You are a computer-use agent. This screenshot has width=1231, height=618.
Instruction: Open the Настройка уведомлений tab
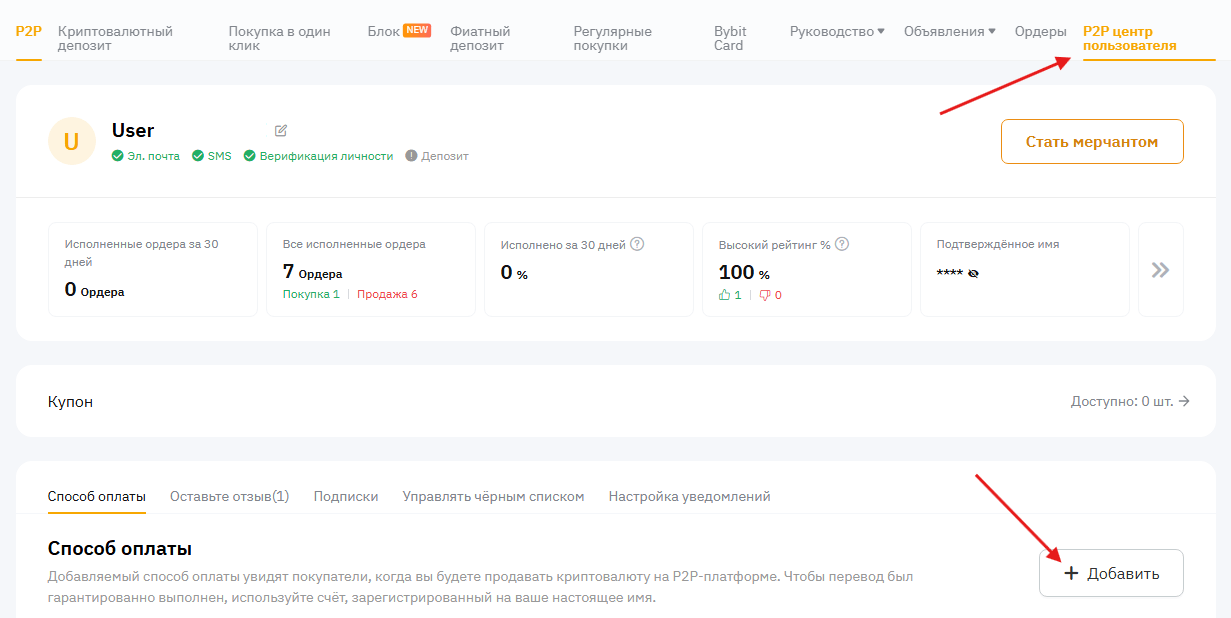coord(689,496)
